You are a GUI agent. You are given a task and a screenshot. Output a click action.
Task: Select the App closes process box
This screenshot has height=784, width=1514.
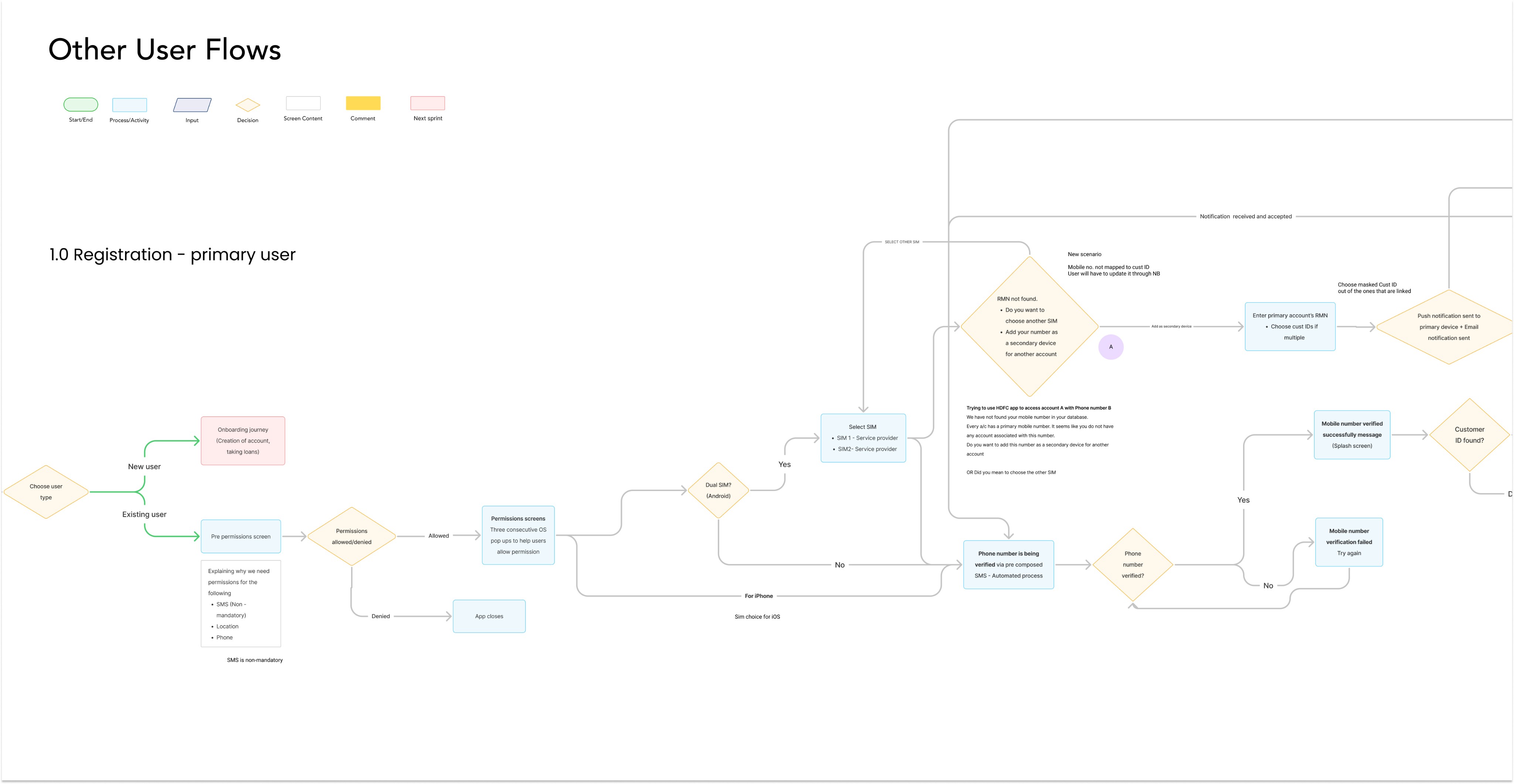(489, 617)
